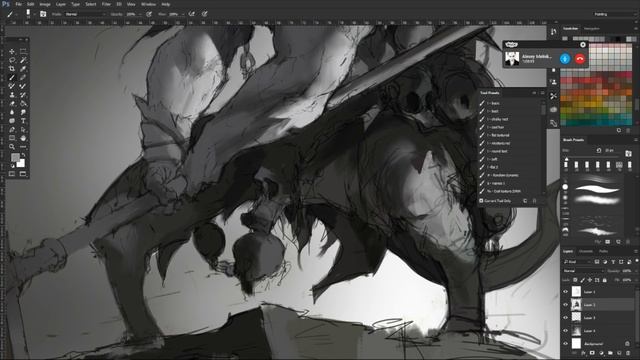The width and height of the screenshot is (640, 360).
Task: Delete the selected layer
Action: [629, 353]
